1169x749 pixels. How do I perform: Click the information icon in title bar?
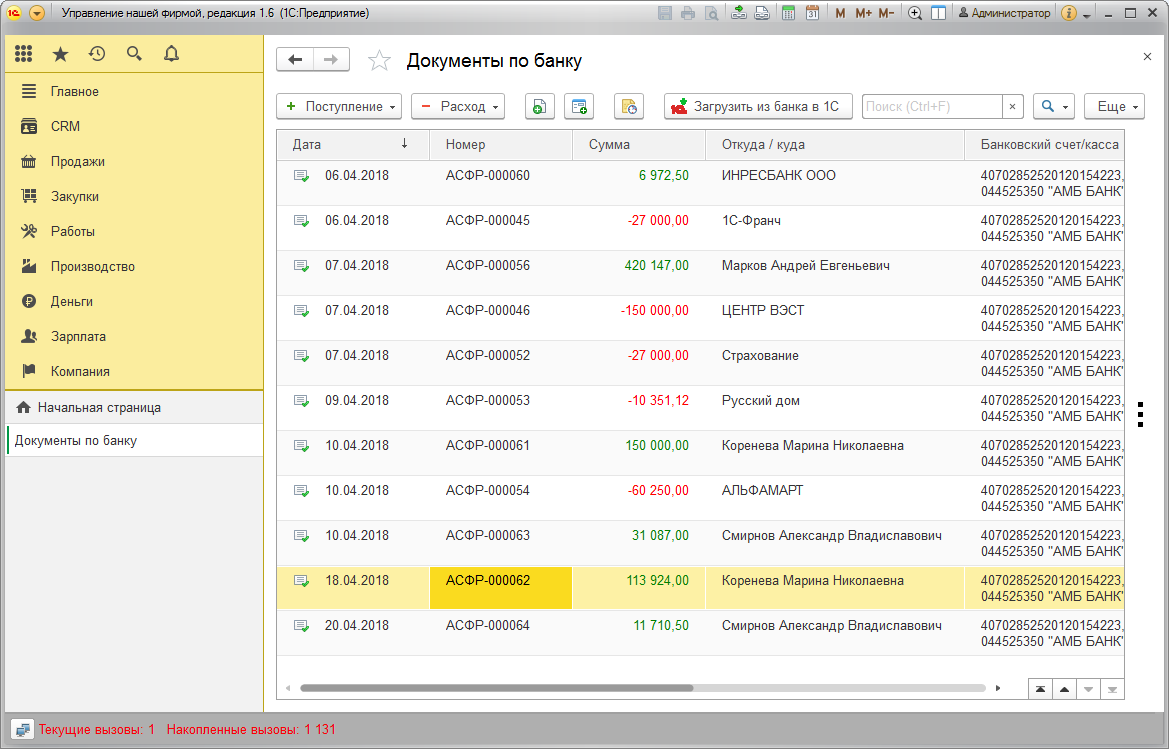[1068, 13]
